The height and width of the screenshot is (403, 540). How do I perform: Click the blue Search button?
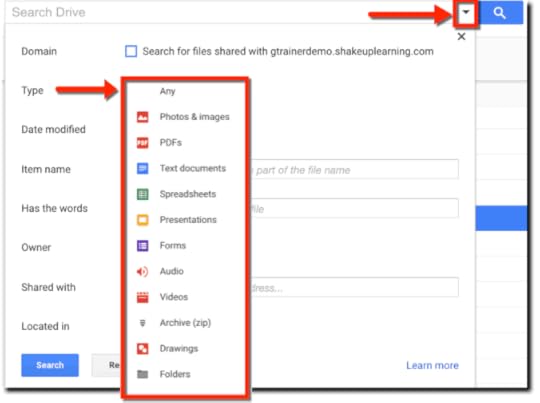[50, 365]
